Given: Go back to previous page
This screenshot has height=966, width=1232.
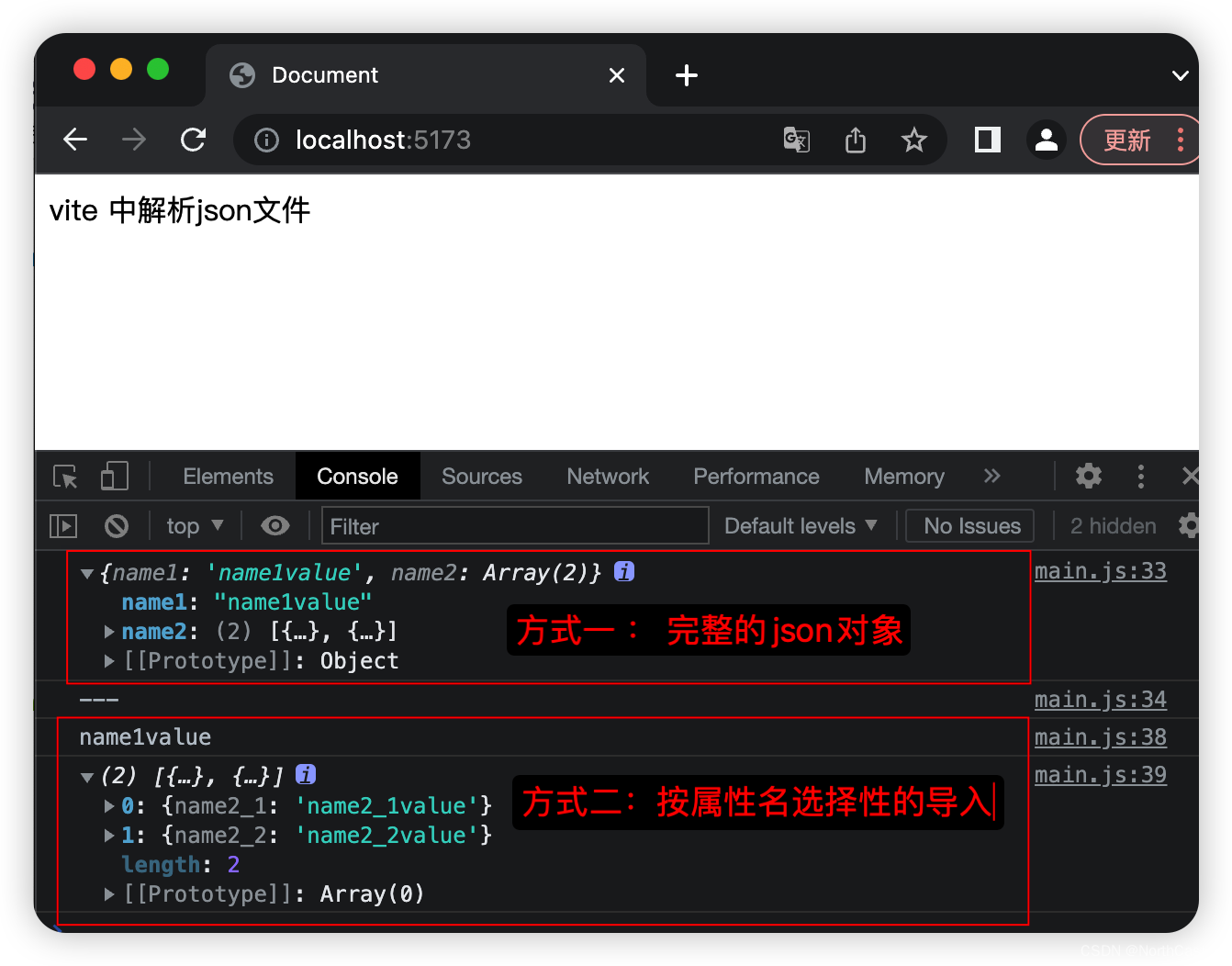Looking at the screenshot, I should tap(75, 140).
